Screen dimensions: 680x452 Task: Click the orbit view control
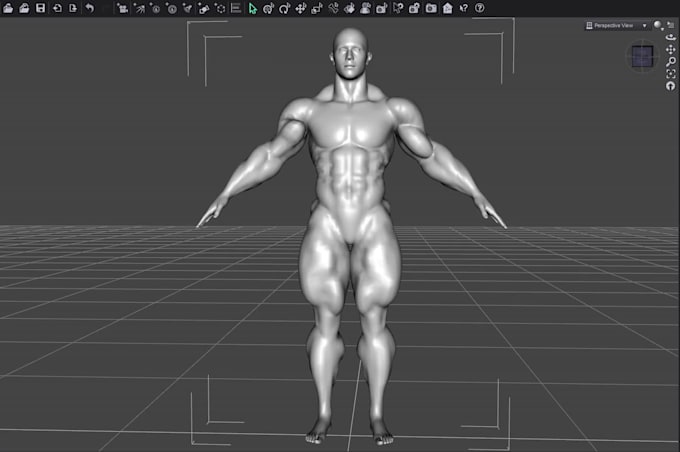[x=670, y=37]
